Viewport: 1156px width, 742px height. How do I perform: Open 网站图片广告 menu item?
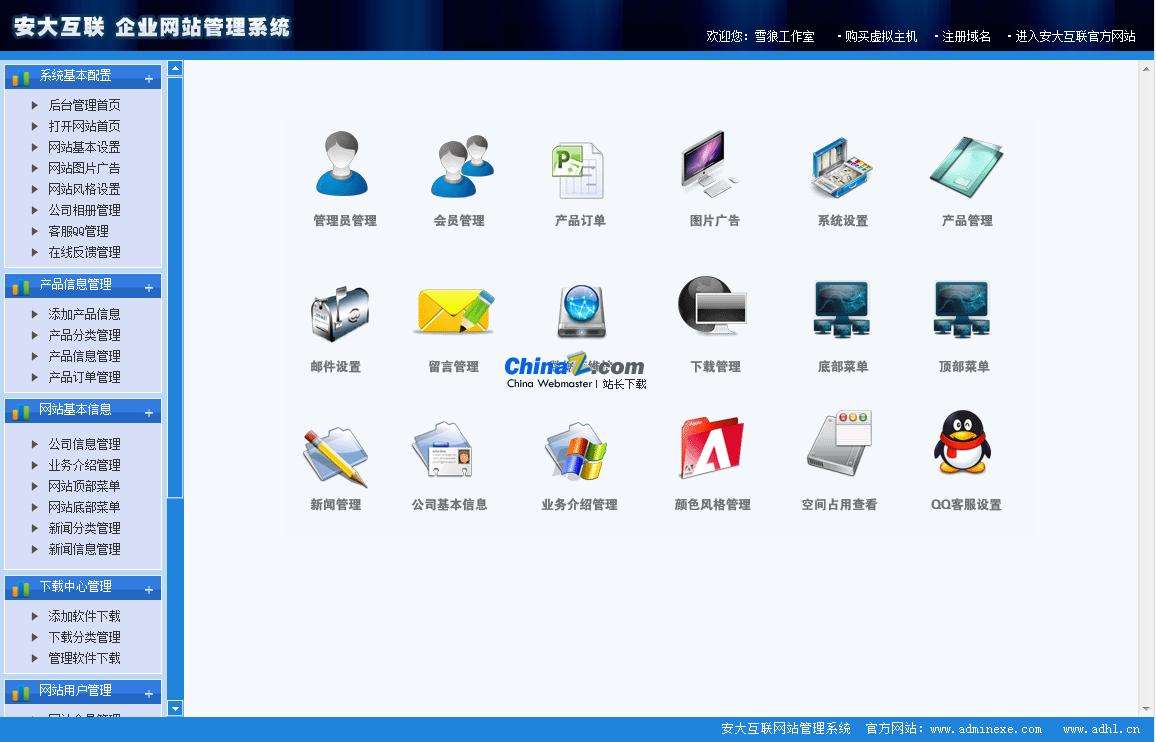click(84, 168)
